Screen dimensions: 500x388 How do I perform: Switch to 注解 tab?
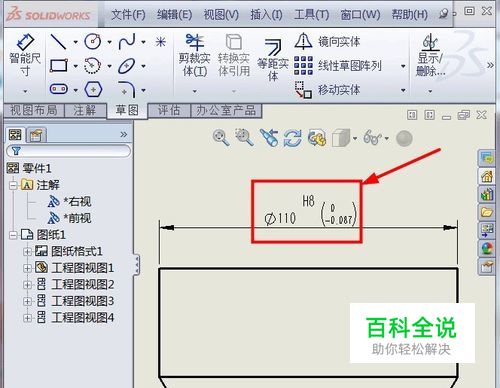(x=85, y=110)
